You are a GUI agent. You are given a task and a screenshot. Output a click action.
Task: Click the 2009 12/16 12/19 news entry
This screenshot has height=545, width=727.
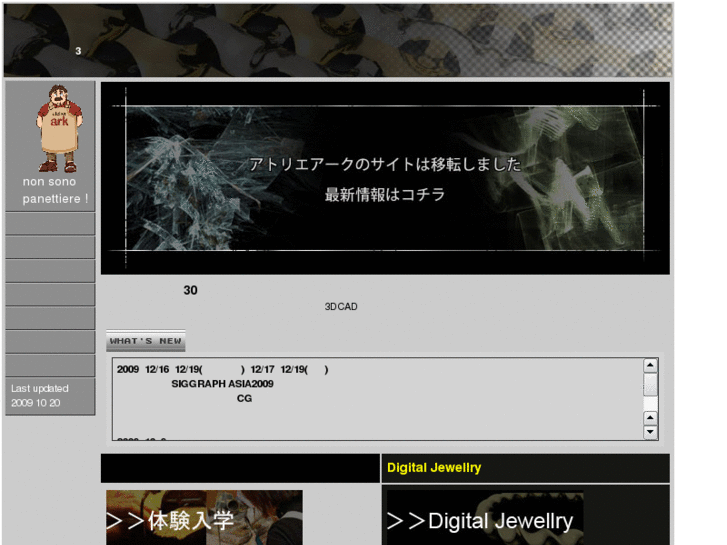(x=223, y=370)
